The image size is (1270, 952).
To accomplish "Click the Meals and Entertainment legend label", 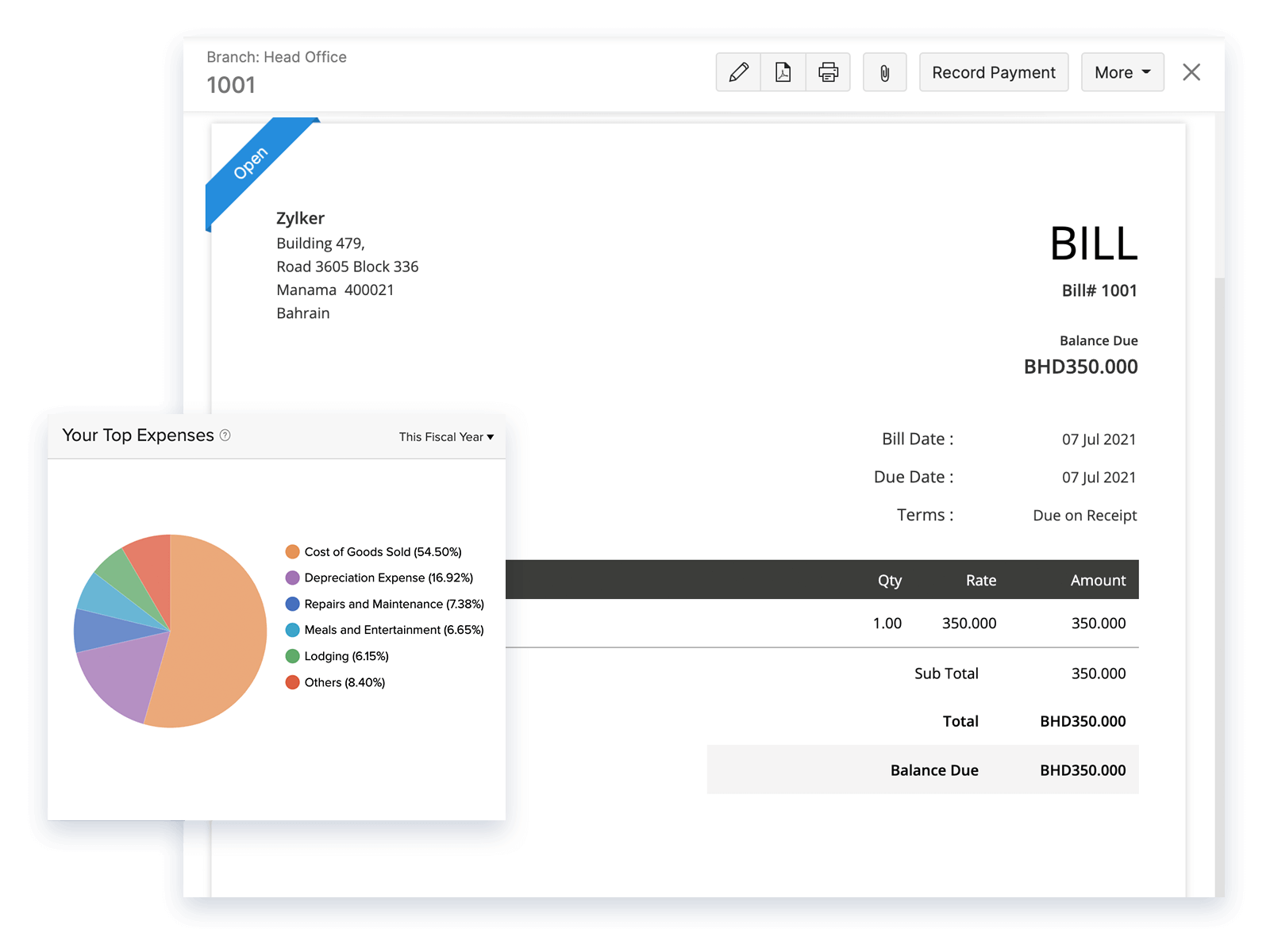I will [394, 630].
